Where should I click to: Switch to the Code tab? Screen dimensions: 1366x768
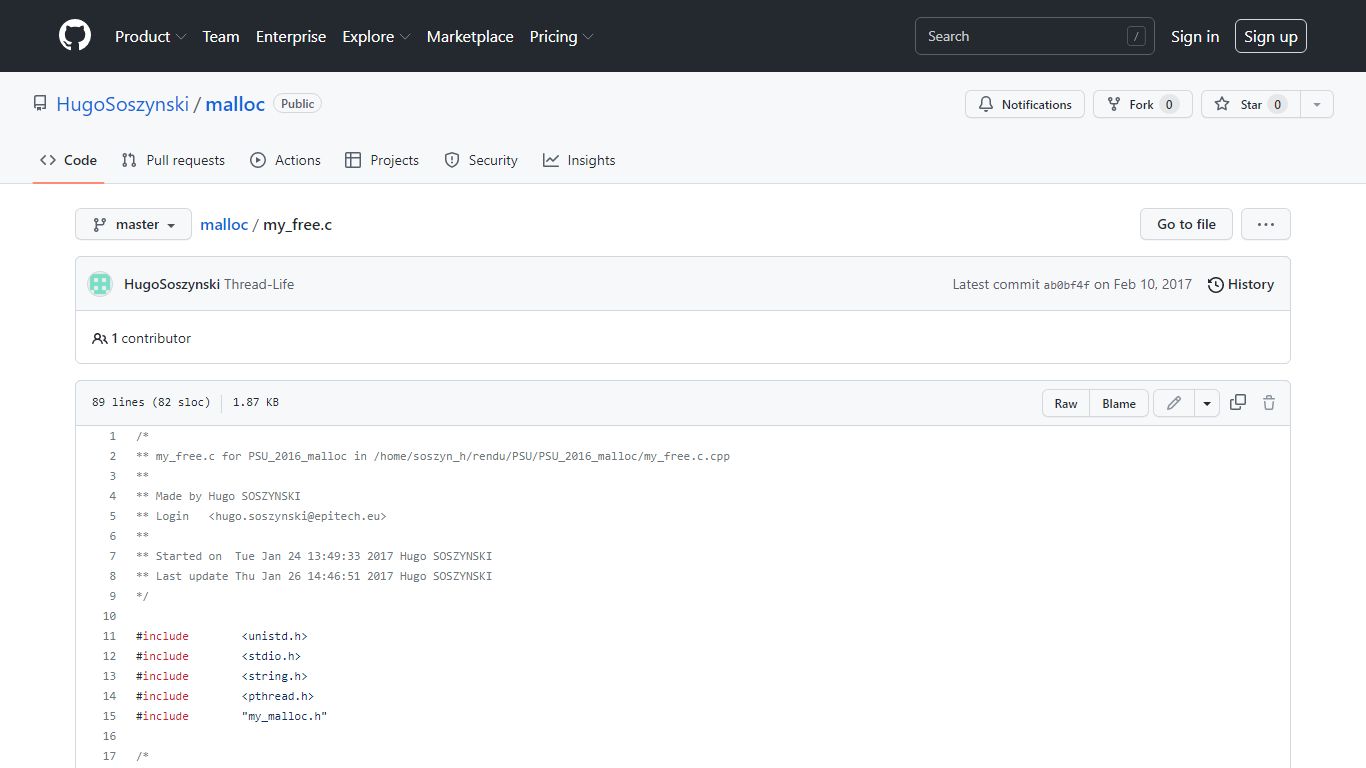(69, 160)
